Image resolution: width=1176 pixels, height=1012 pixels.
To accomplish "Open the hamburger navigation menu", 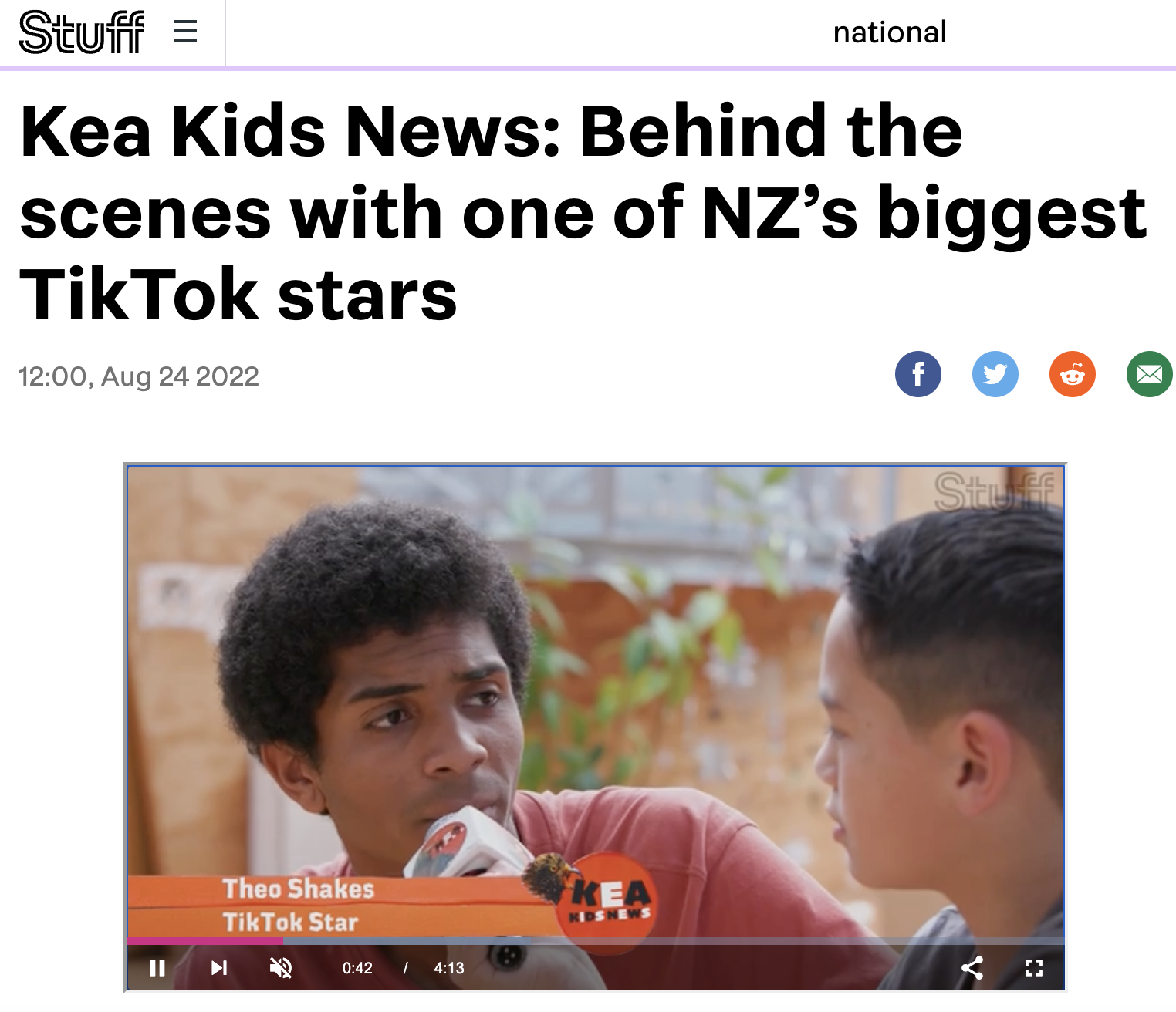I will tap(185, 32).
